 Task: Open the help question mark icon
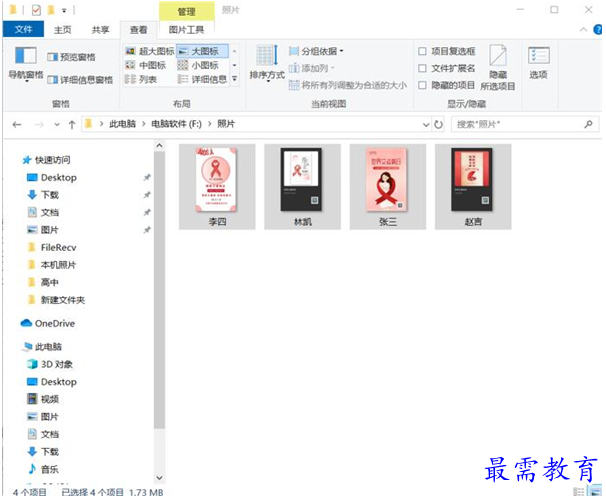click(x=598, y=29)
